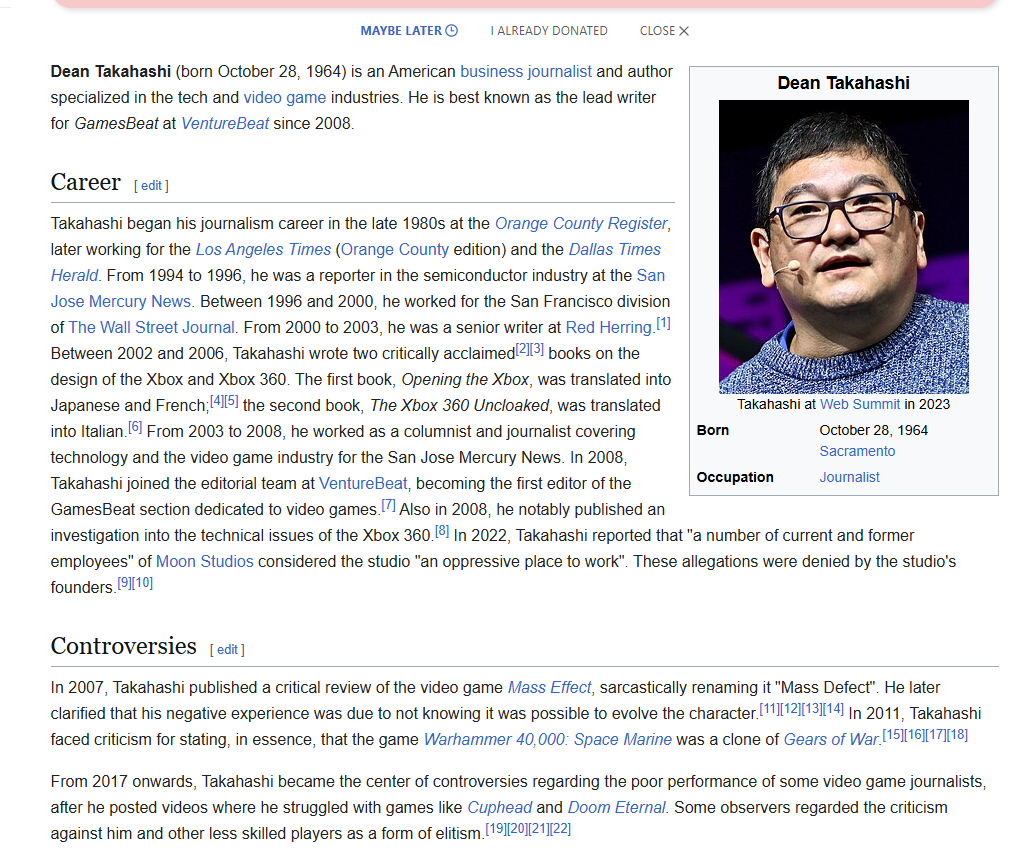Jump to citation reference 2

522,349
